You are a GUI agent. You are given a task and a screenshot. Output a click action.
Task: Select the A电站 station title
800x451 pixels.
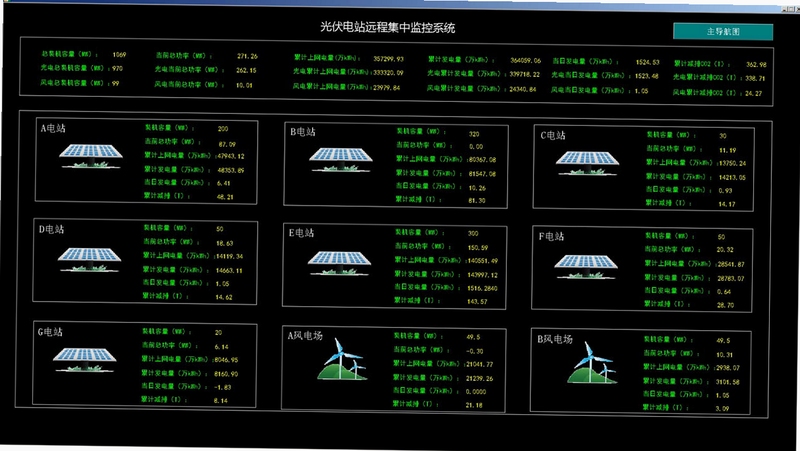[53, 128]
